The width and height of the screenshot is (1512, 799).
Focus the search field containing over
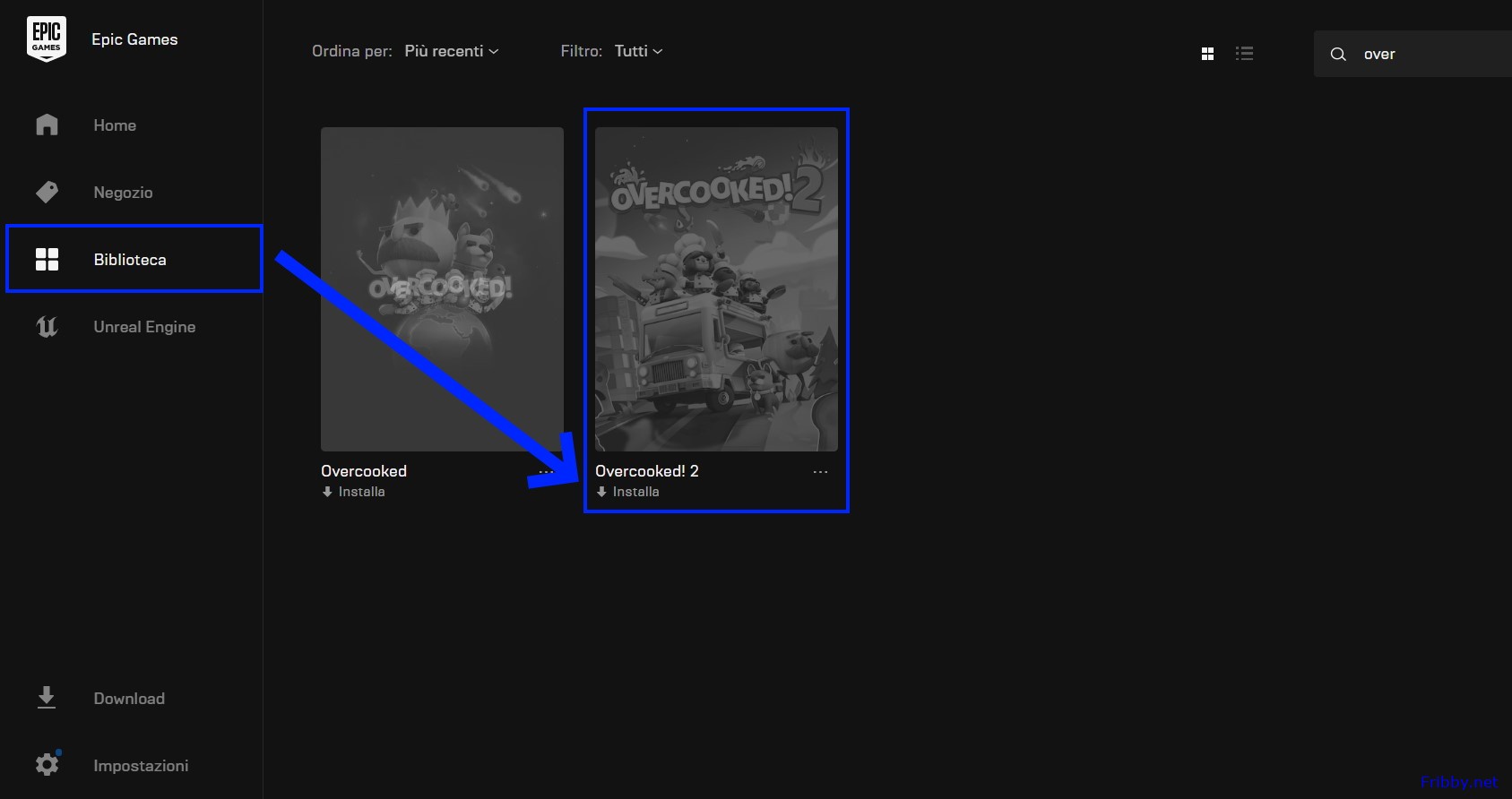click(x=1413, y=54)
